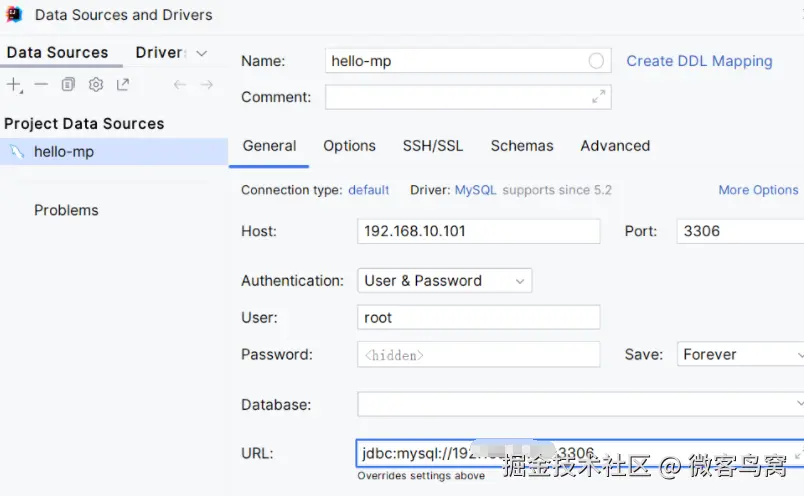The height and width of the screenshot is (496, 804).
Task: Open the Database dropdown arrow
Action: point(800,404)
